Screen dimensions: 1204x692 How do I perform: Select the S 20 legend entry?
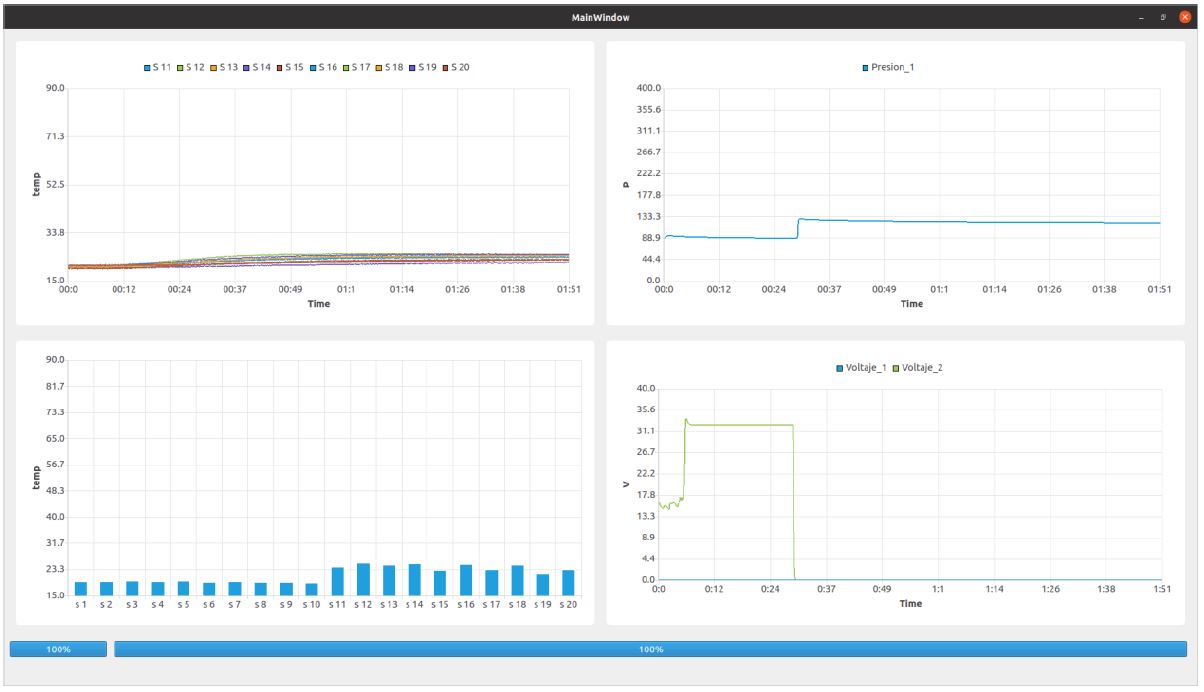pyautogui.click(x=456, y=68)
